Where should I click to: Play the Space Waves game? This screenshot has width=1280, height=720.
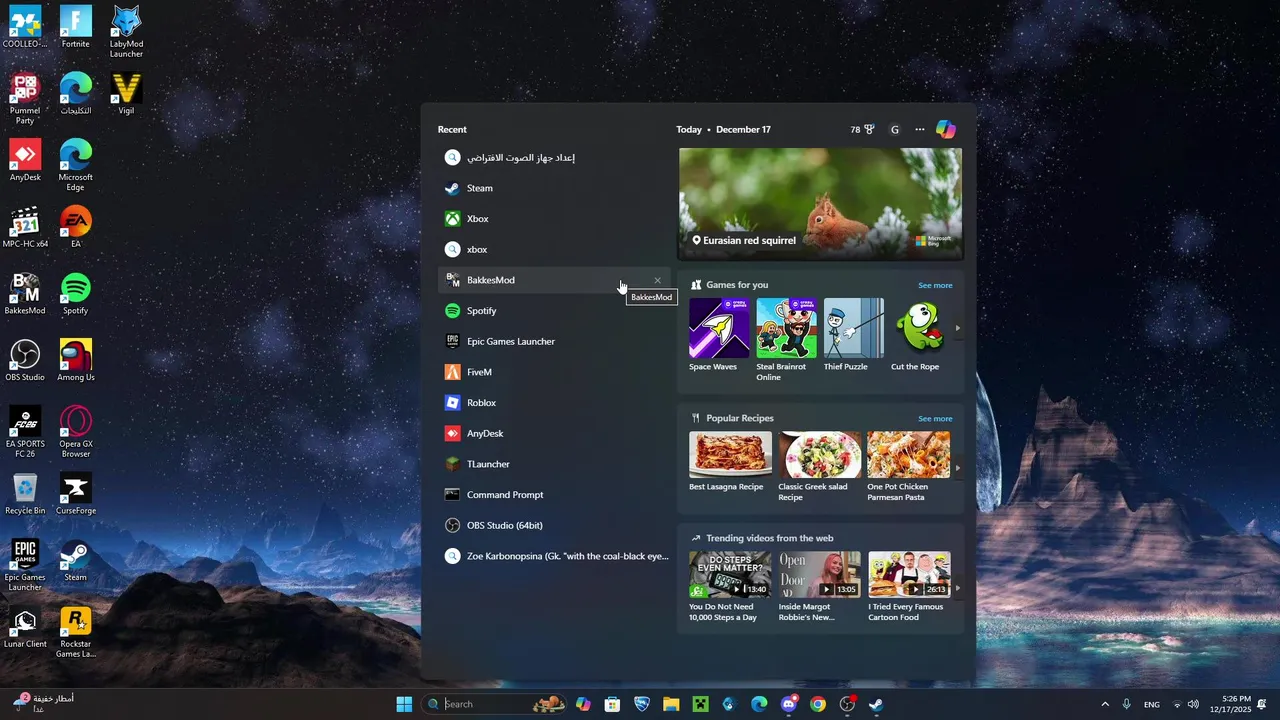719,335
